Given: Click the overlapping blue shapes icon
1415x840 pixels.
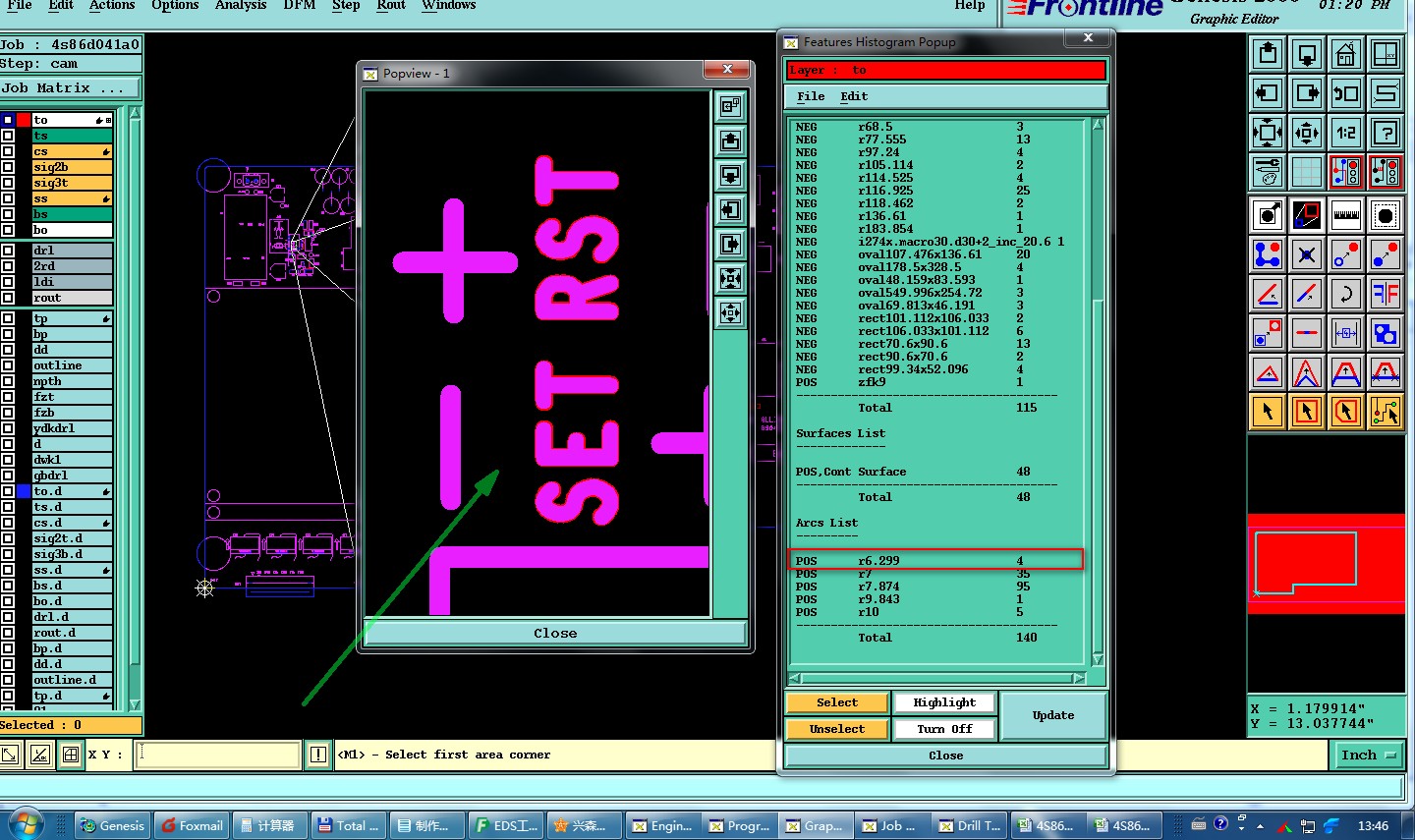Looking at the screenshot, I should [1386, 333].
